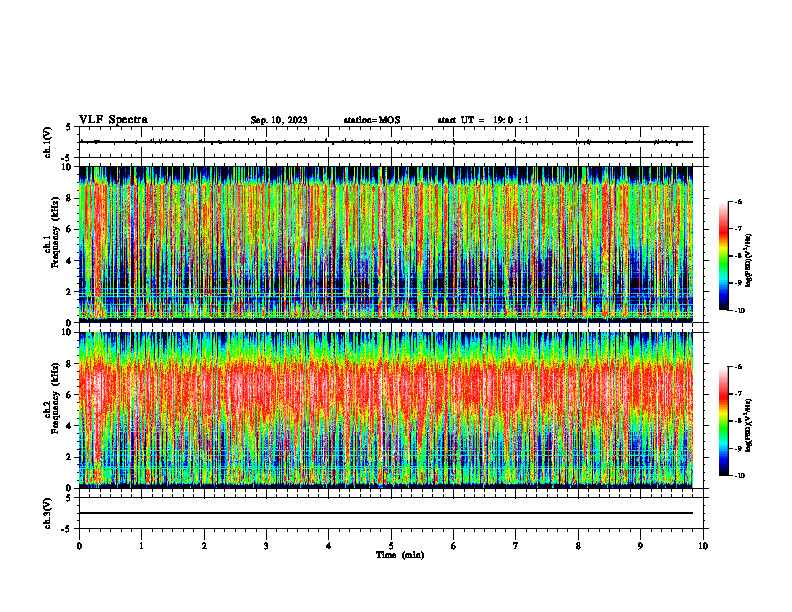
Task: Click time axis tick label "1"
Action: tap(141, 546)
